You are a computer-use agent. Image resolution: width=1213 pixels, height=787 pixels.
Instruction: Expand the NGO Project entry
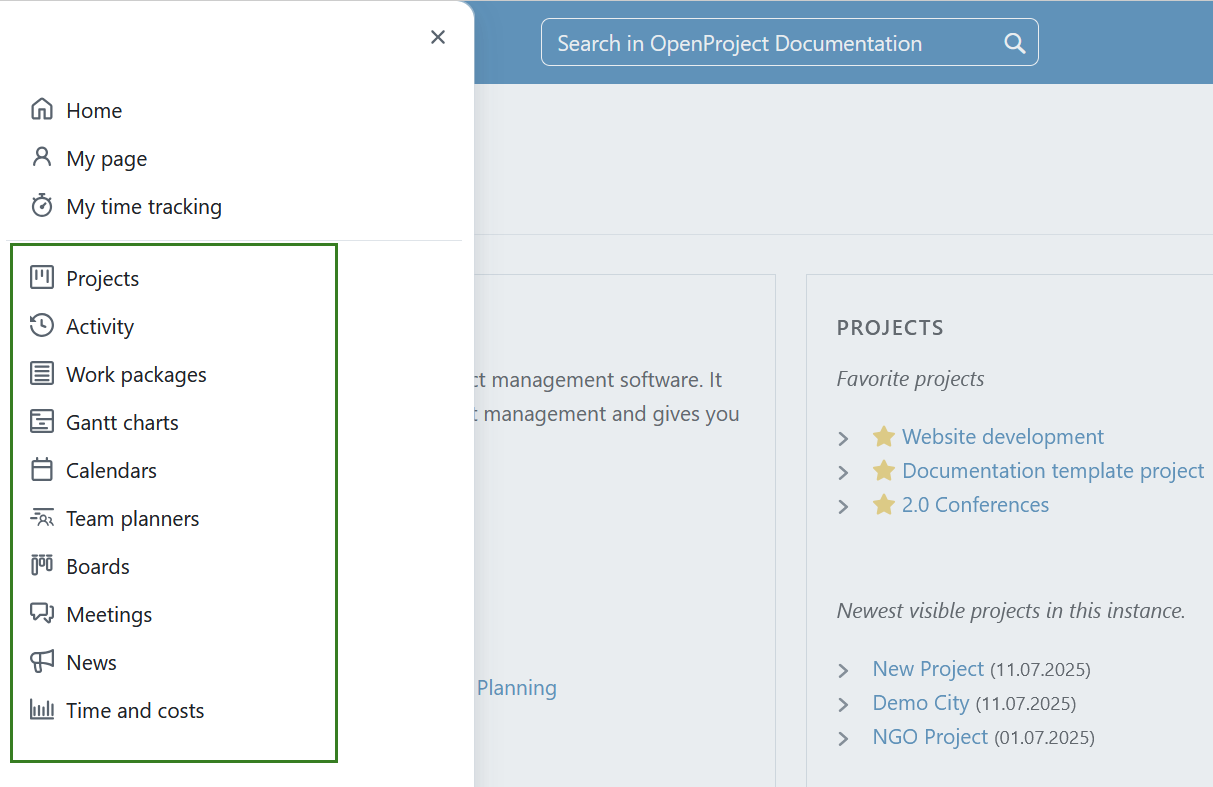point(843,737)
